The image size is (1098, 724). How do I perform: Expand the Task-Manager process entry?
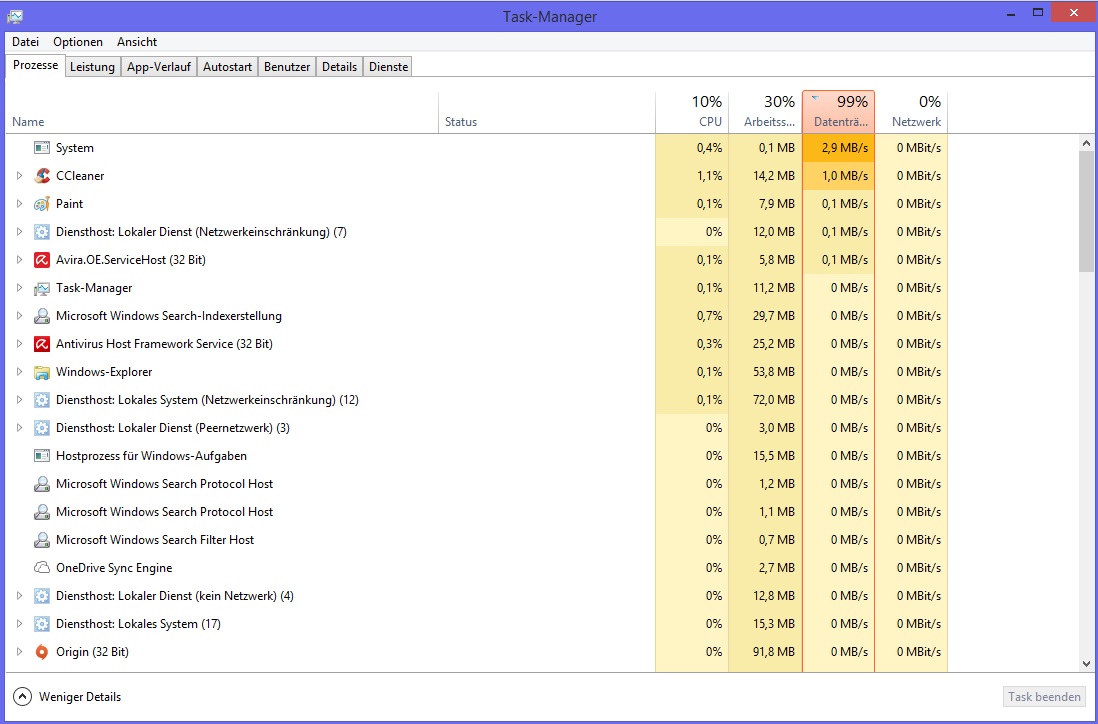(x=20, y=288)
